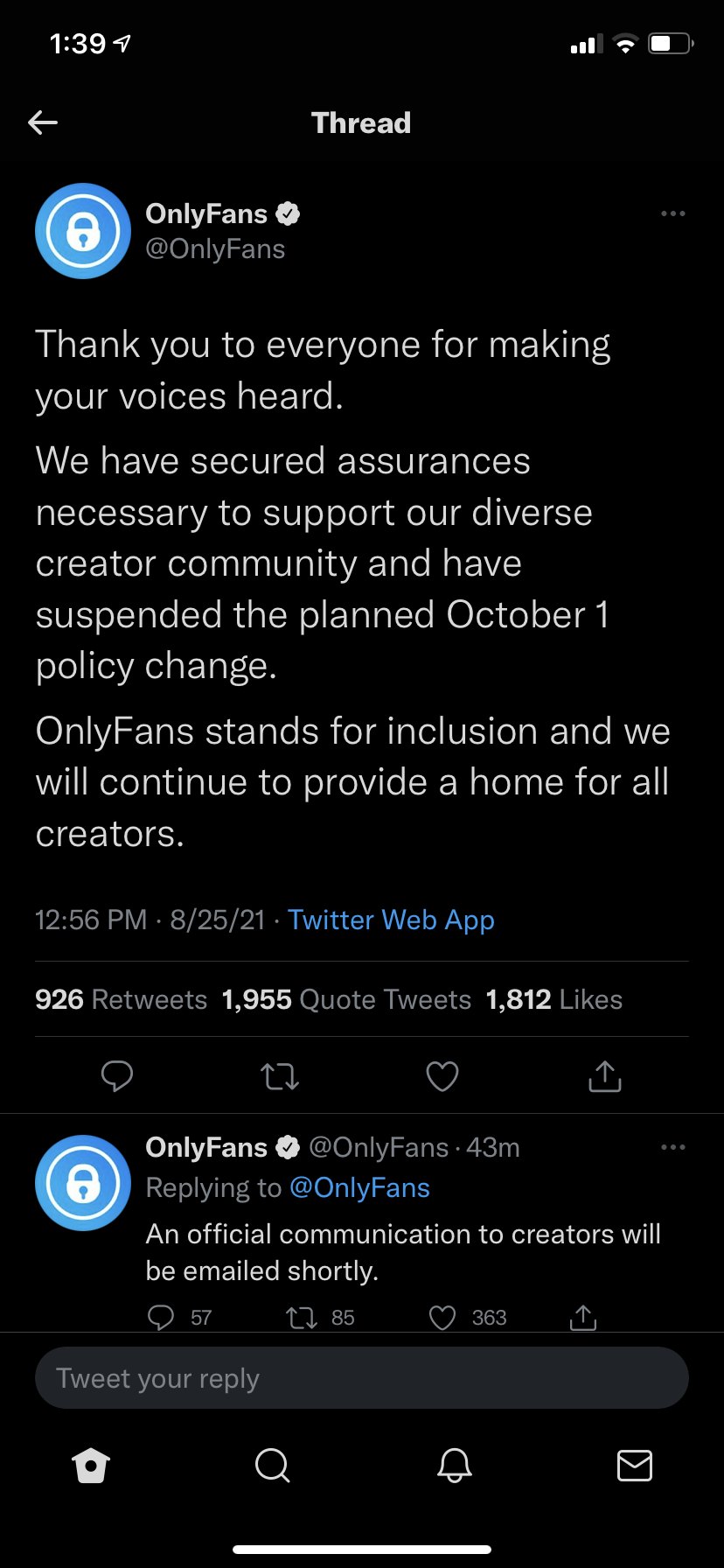Reply to the main tweet via comment icon
Screen dimensions: 724x1568
(x=117, y=1075)
